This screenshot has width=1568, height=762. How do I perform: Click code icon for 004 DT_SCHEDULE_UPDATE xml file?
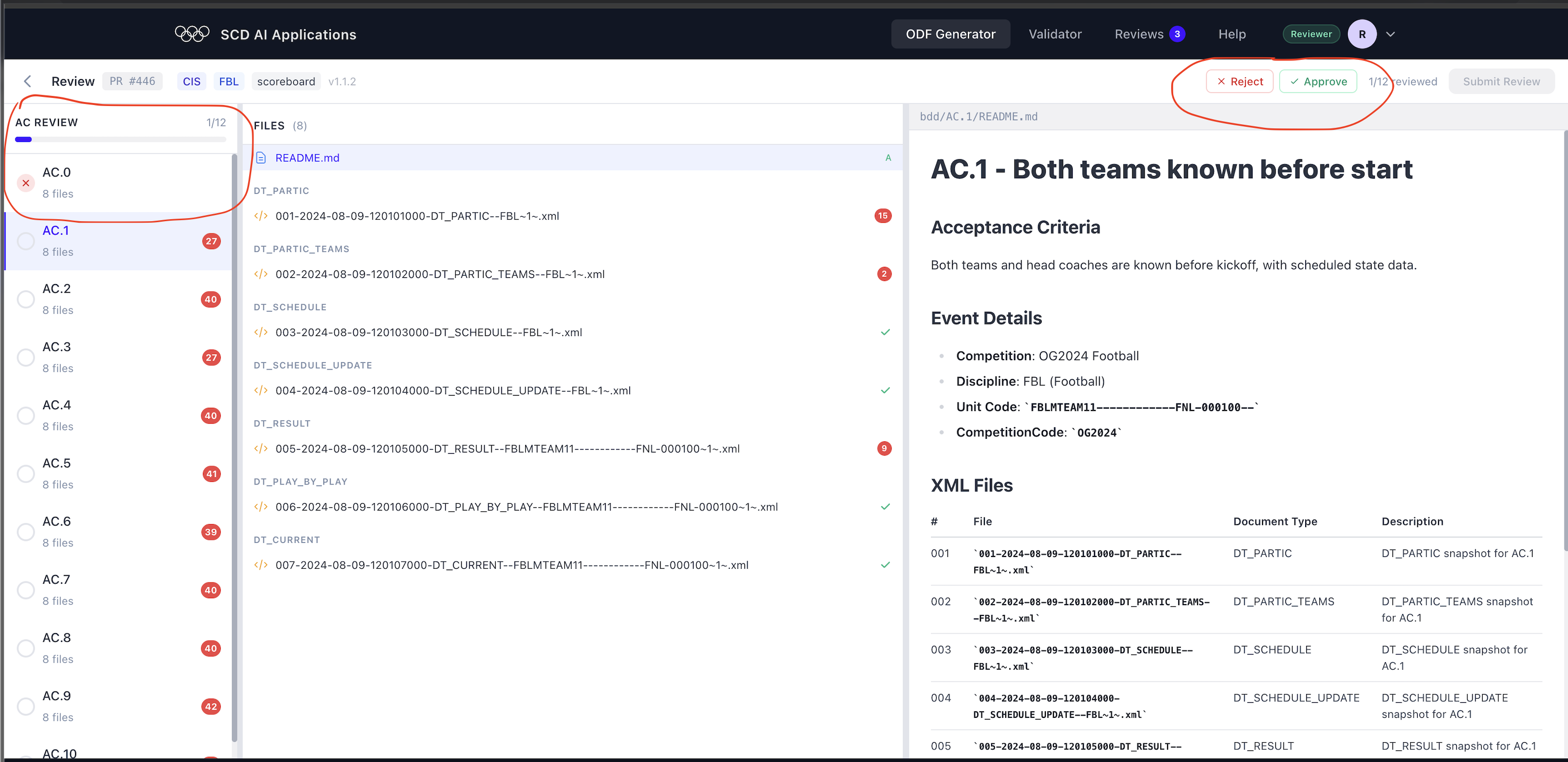tap(261, 390)
